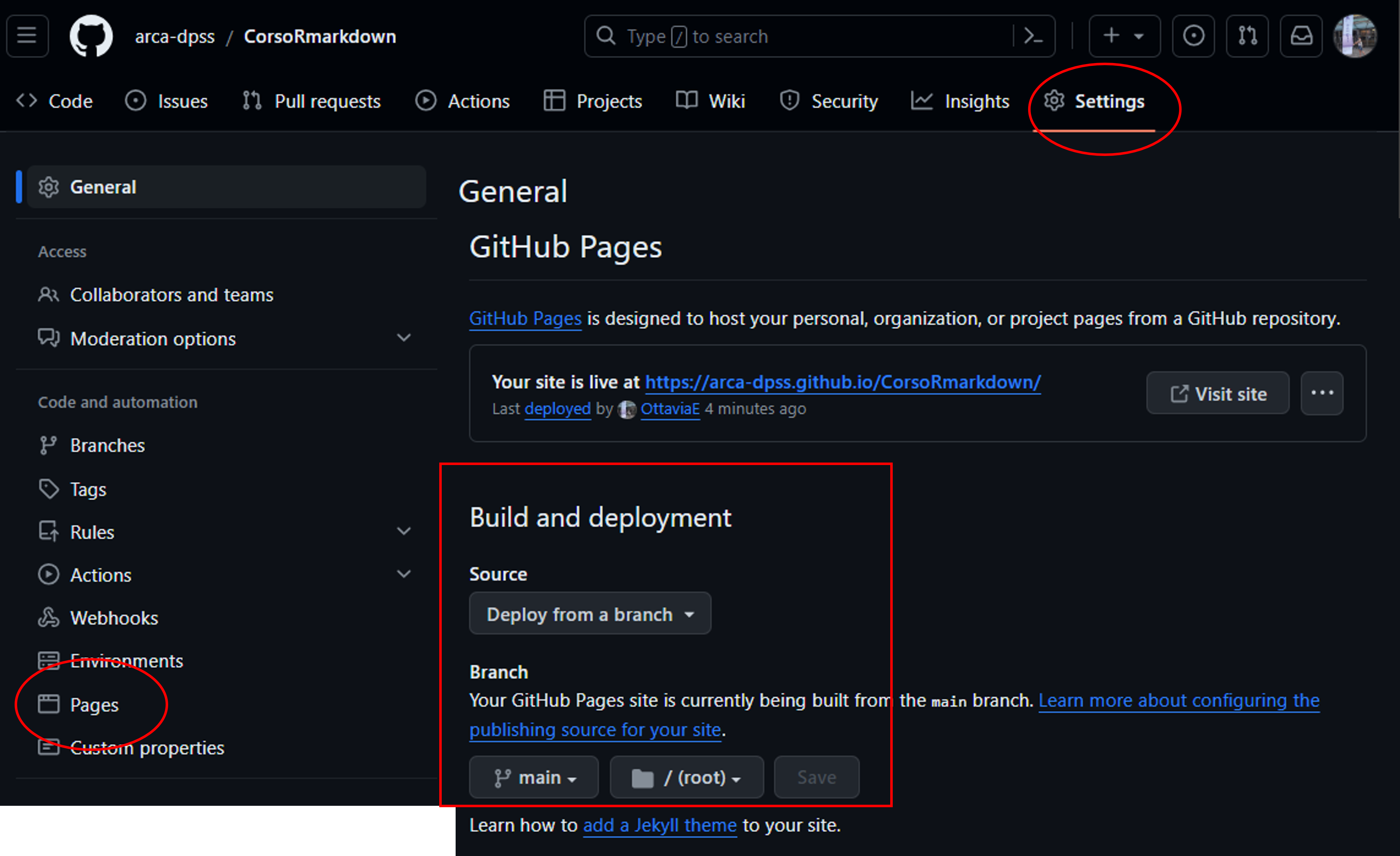Expand the Rules chevron
The image size is (1400, 856).
(x=403, y=531)
